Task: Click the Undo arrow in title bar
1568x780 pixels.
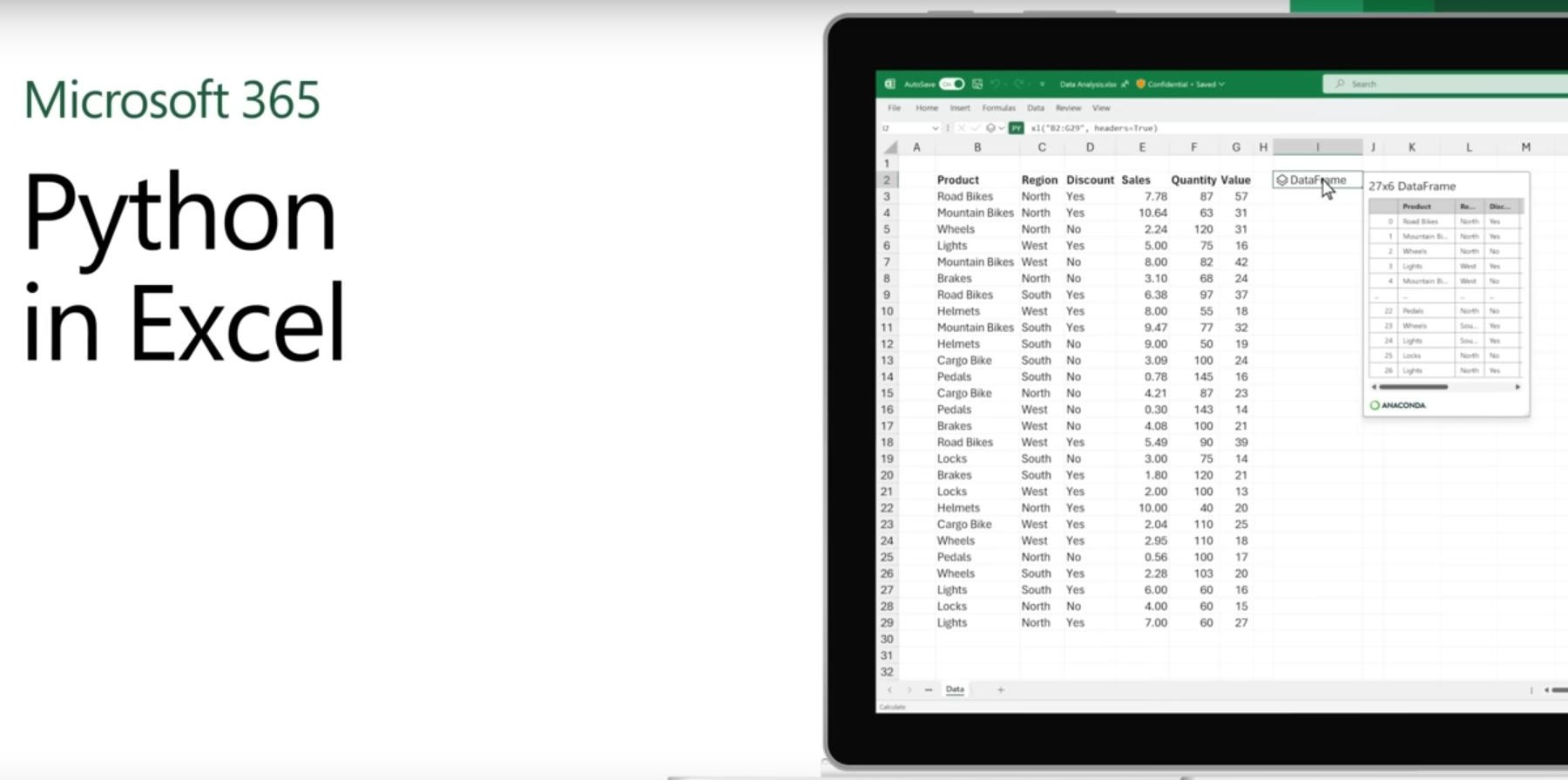Action: (x=995, y=84)
